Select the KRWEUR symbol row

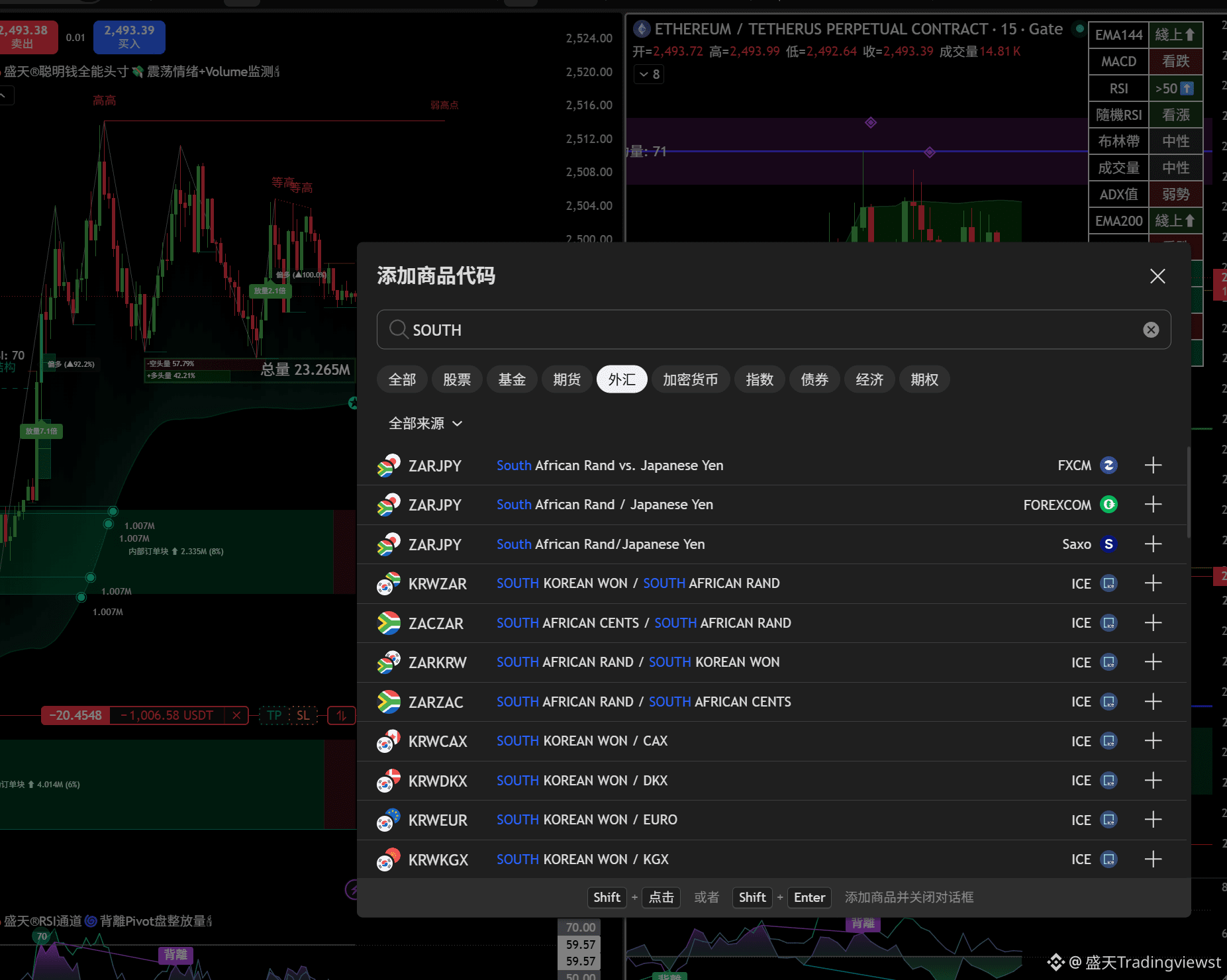tap(771, 820)
